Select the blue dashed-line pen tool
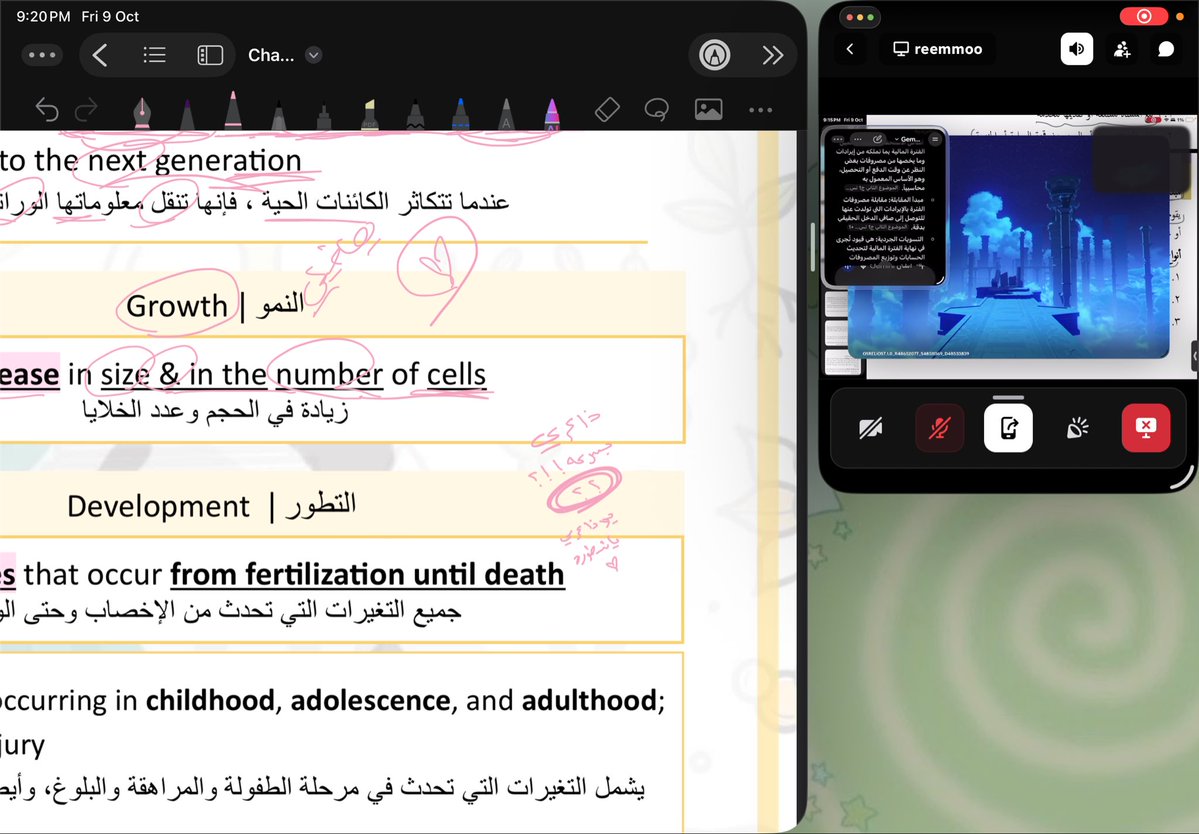The height and width of the screenshot is (834, 1199). coord(460,114)
